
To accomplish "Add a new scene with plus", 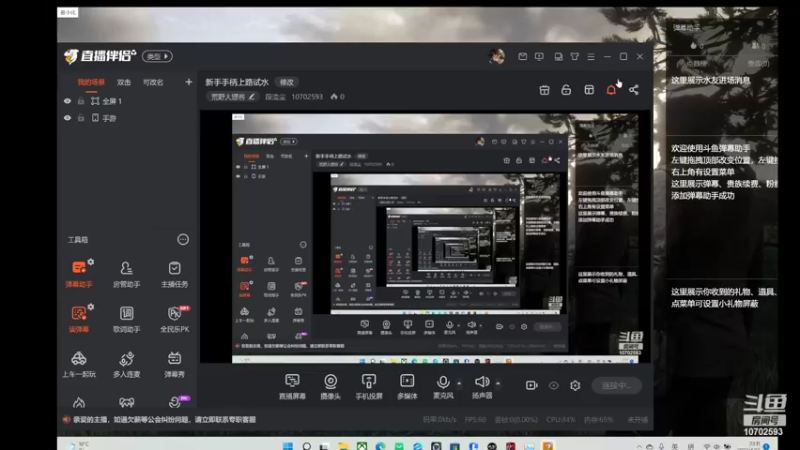I will [189, 82].
